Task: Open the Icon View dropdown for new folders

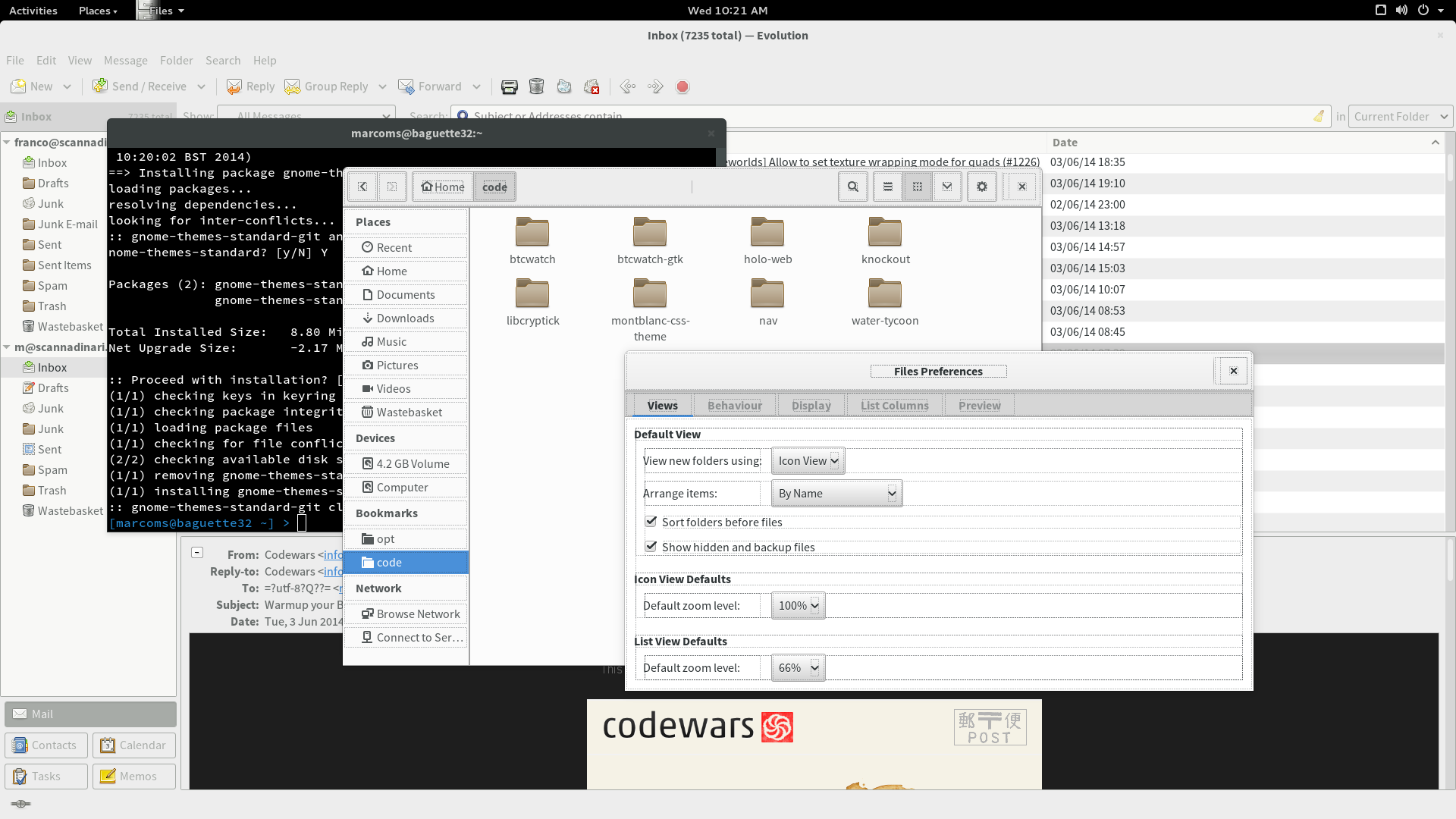Action: [x=808, y=461]
